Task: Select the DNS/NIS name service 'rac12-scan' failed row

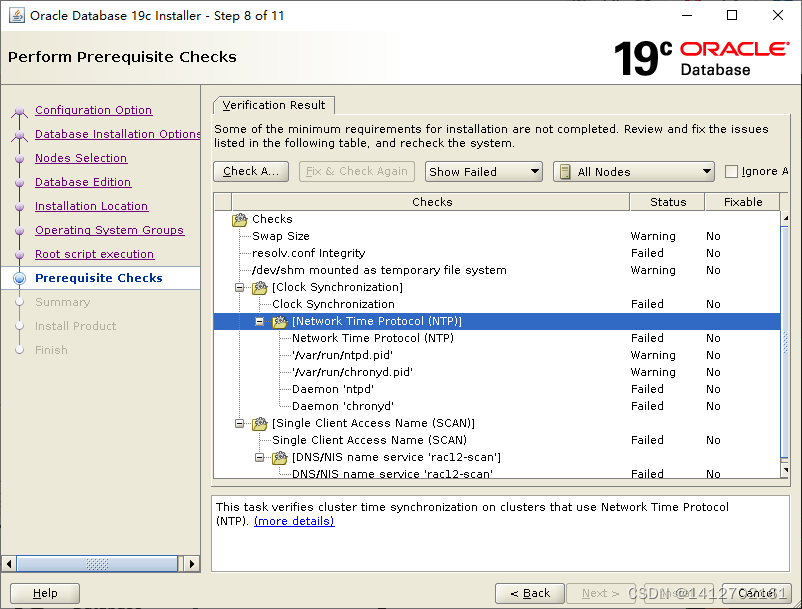Action: pyautogui.click(x=497, y=474)
